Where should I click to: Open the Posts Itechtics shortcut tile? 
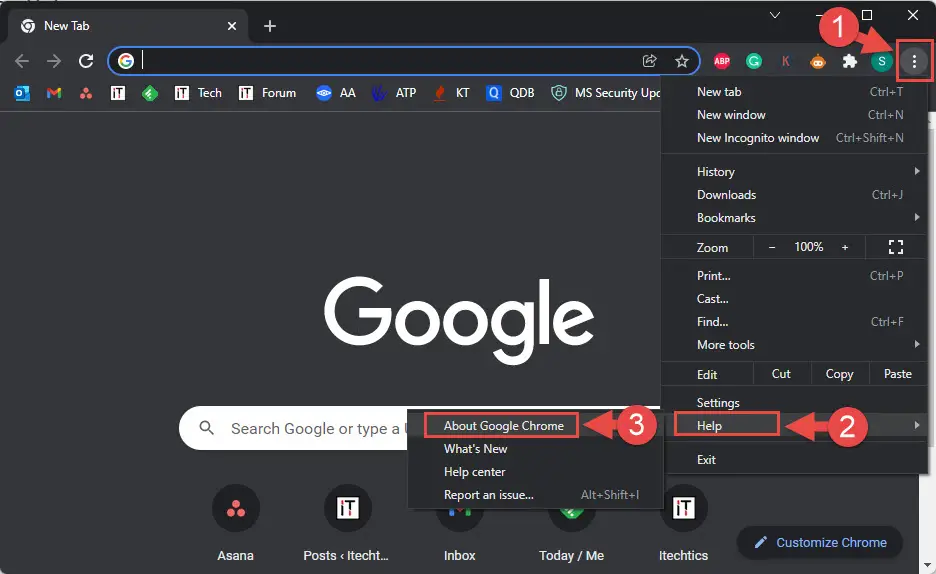point(346,523)
